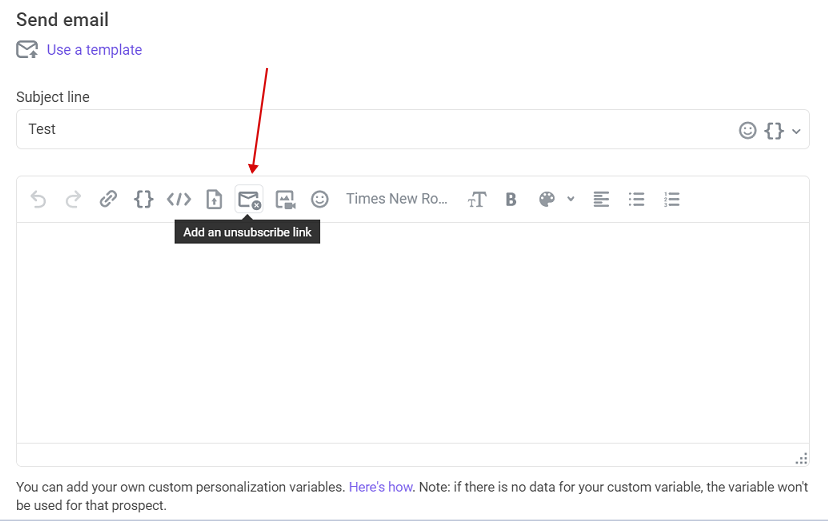
Task: Open the Times New Roman font dropdown
Action: pos(397,199)
